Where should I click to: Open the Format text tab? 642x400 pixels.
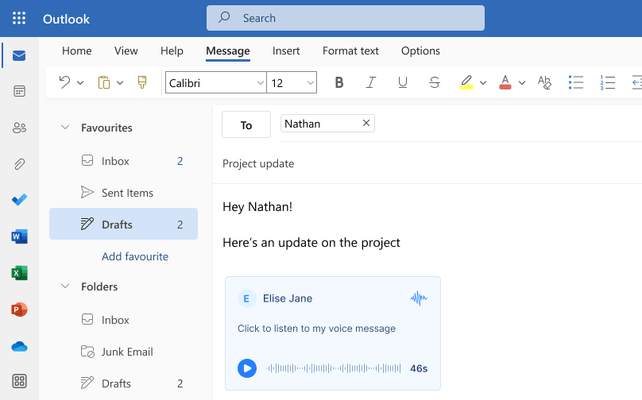pyautogui.click(x=350, y=51)
